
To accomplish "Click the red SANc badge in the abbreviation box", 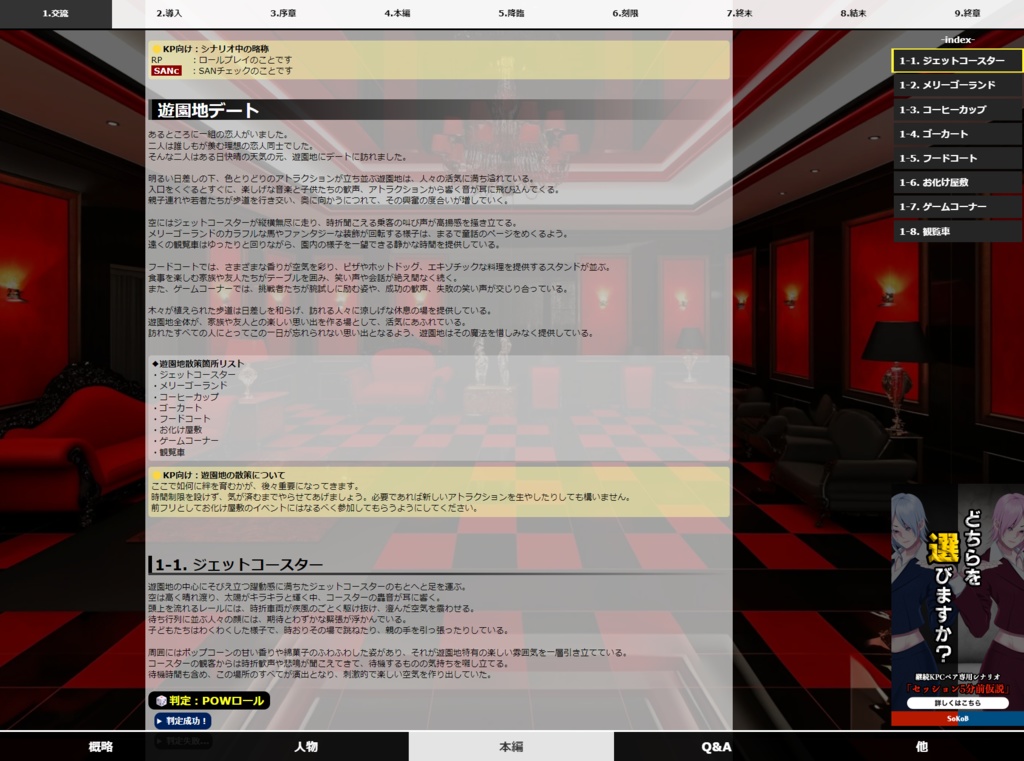I will (166, 71).
